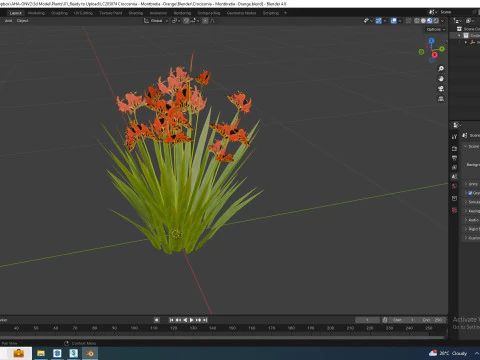Jump to the first frame
This screenshot has width=480, height=360.
171,320
